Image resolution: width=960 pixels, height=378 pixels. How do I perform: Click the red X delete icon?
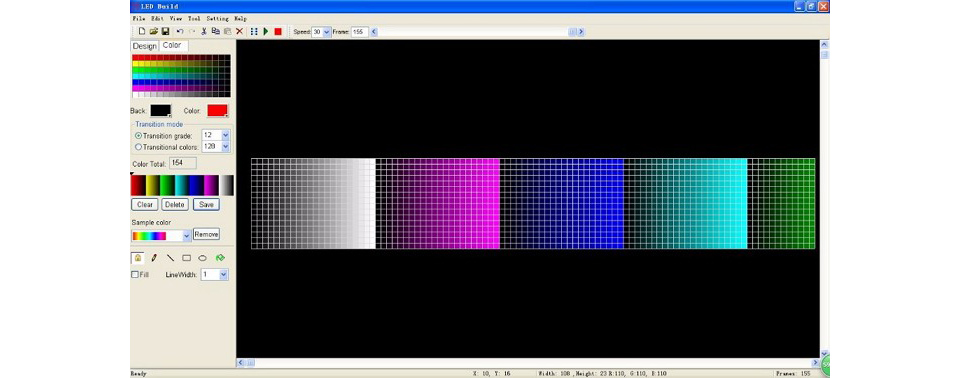click(x=239, y=31)
